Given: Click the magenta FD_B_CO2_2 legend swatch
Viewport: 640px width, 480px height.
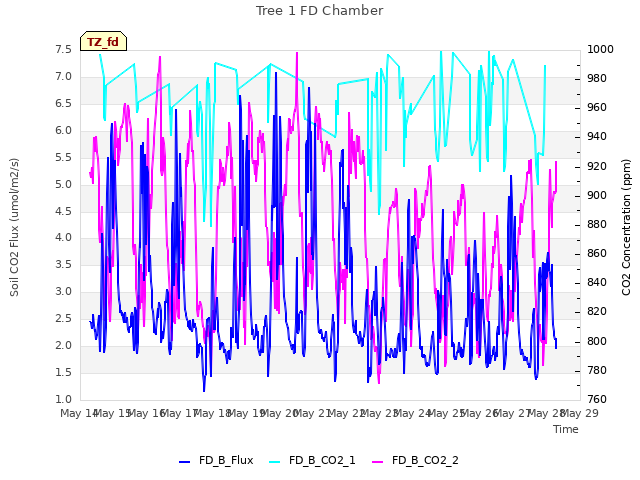Looking at the screenshot, I should [x=378, y=462].
